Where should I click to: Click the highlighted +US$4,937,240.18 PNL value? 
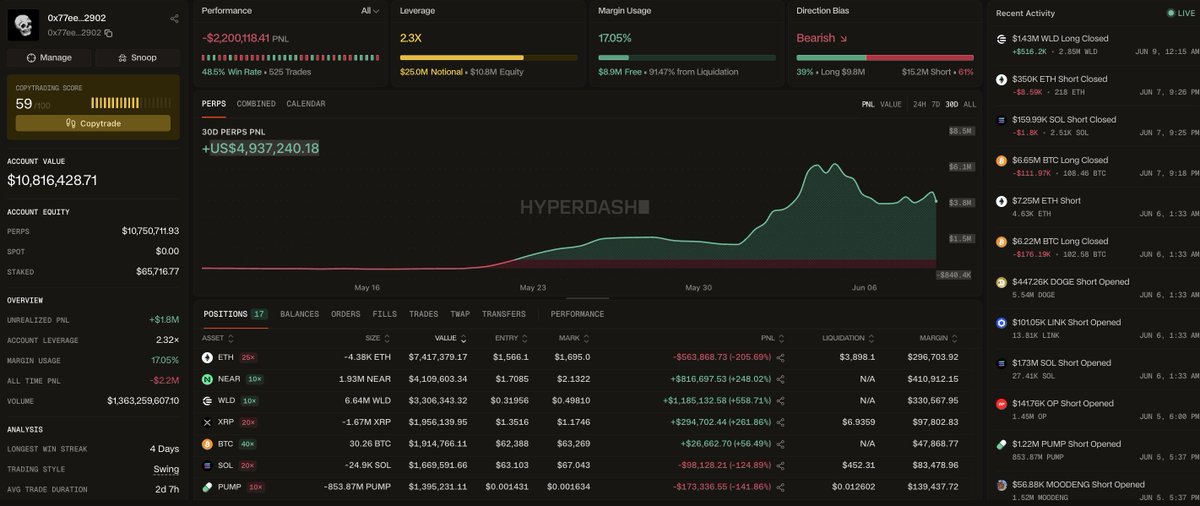click(x=261, y=149)
